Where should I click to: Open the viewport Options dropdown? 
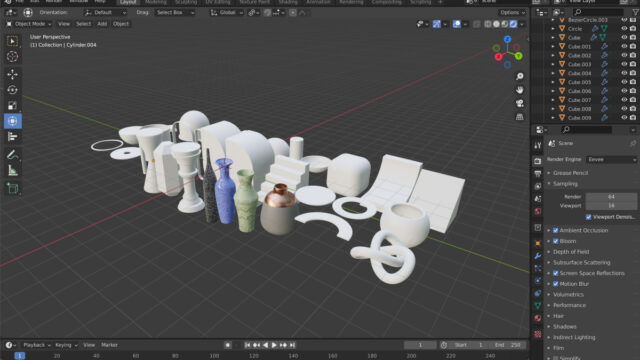tap(512, 13)
